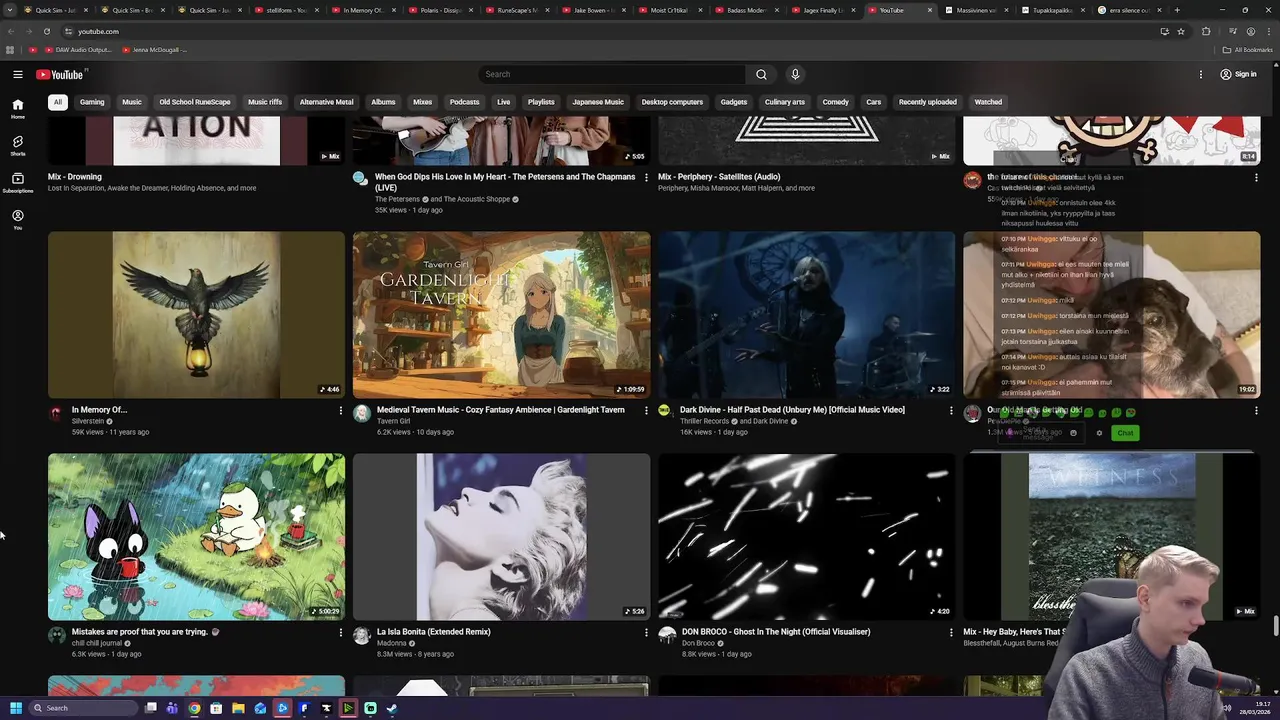
Task: Open Steam from the taskbar
Action: coord(392,708)
